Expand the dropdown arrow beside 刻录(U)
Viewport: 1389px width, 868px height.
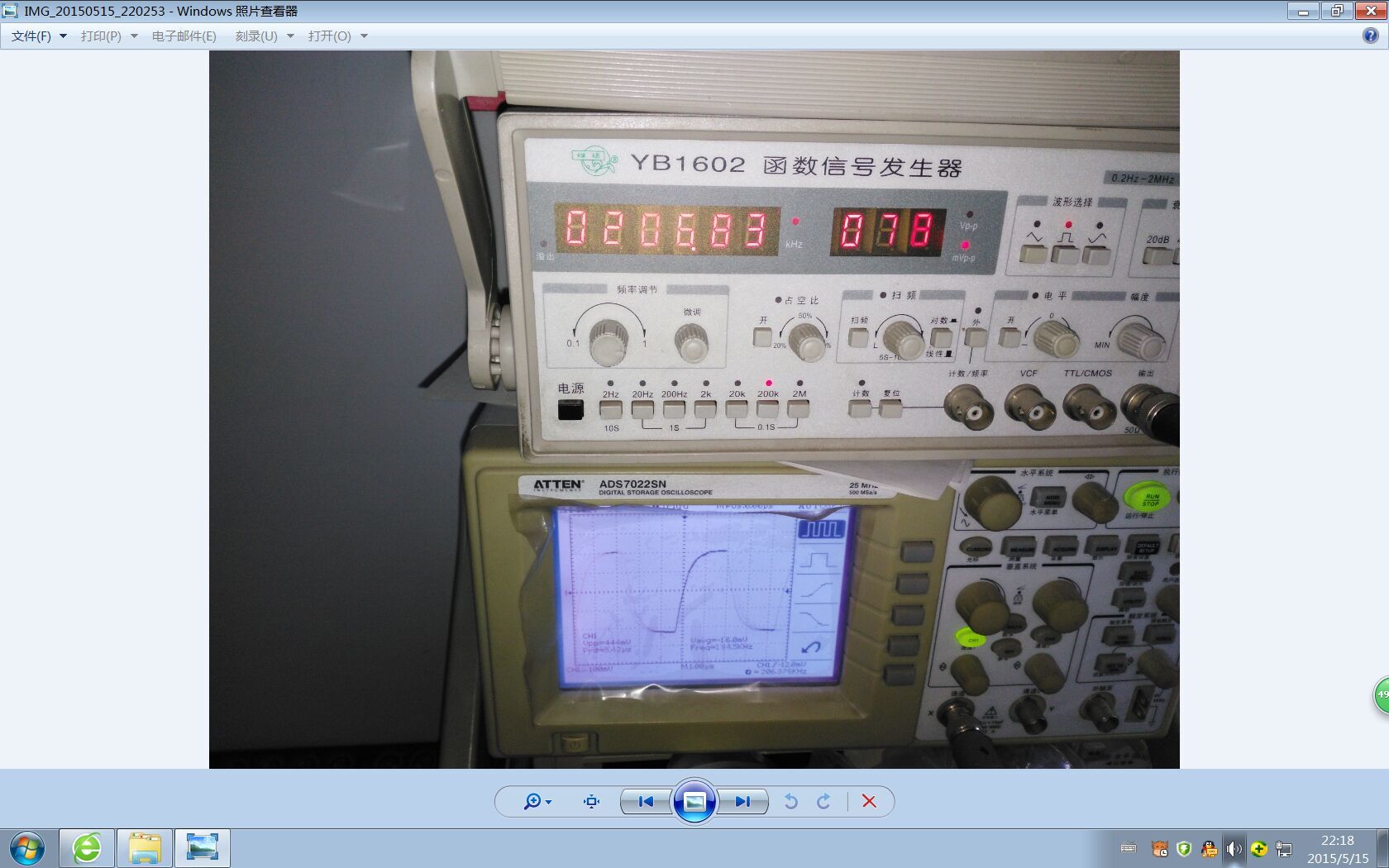pyautogui.click(x=290, y=36)
